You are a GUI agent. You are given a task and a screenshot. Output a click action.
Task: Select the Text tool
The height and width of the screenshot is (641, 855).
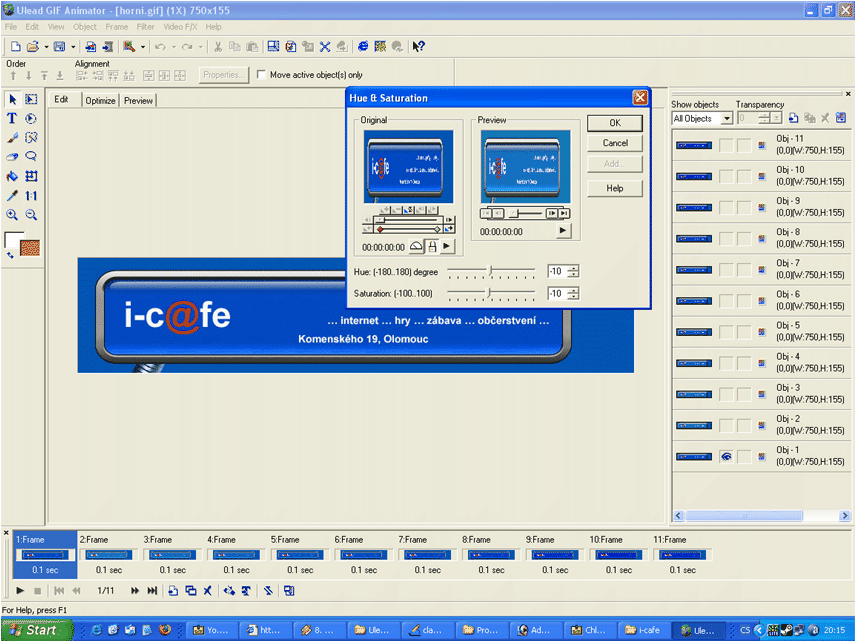(13, 118)
